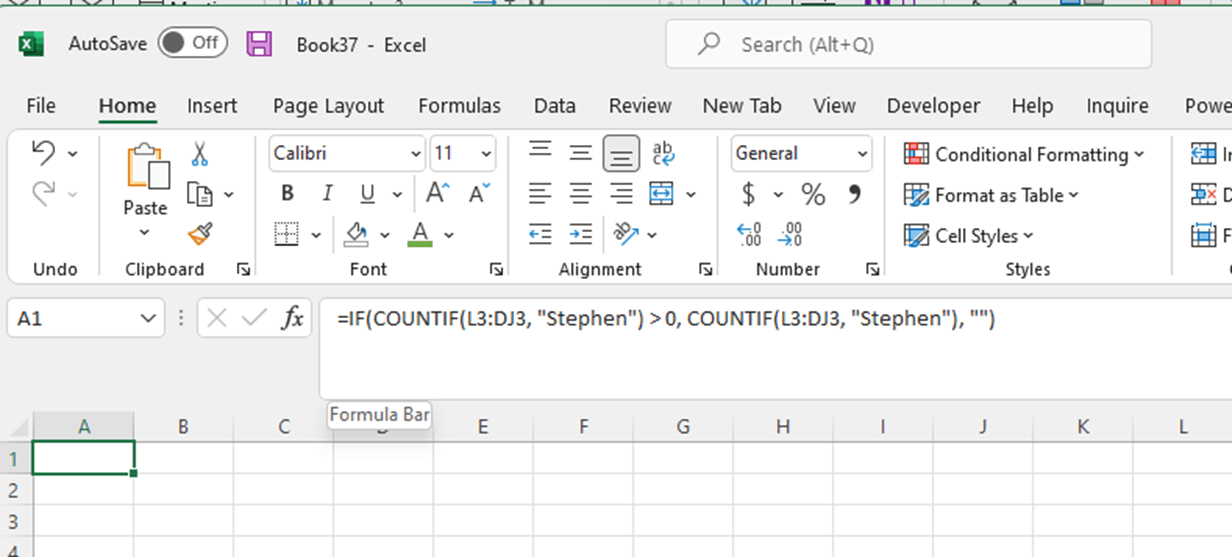The width and height of the screenshot is (1232, 557).
Task: Open the File tab
Action: (41, 106)
